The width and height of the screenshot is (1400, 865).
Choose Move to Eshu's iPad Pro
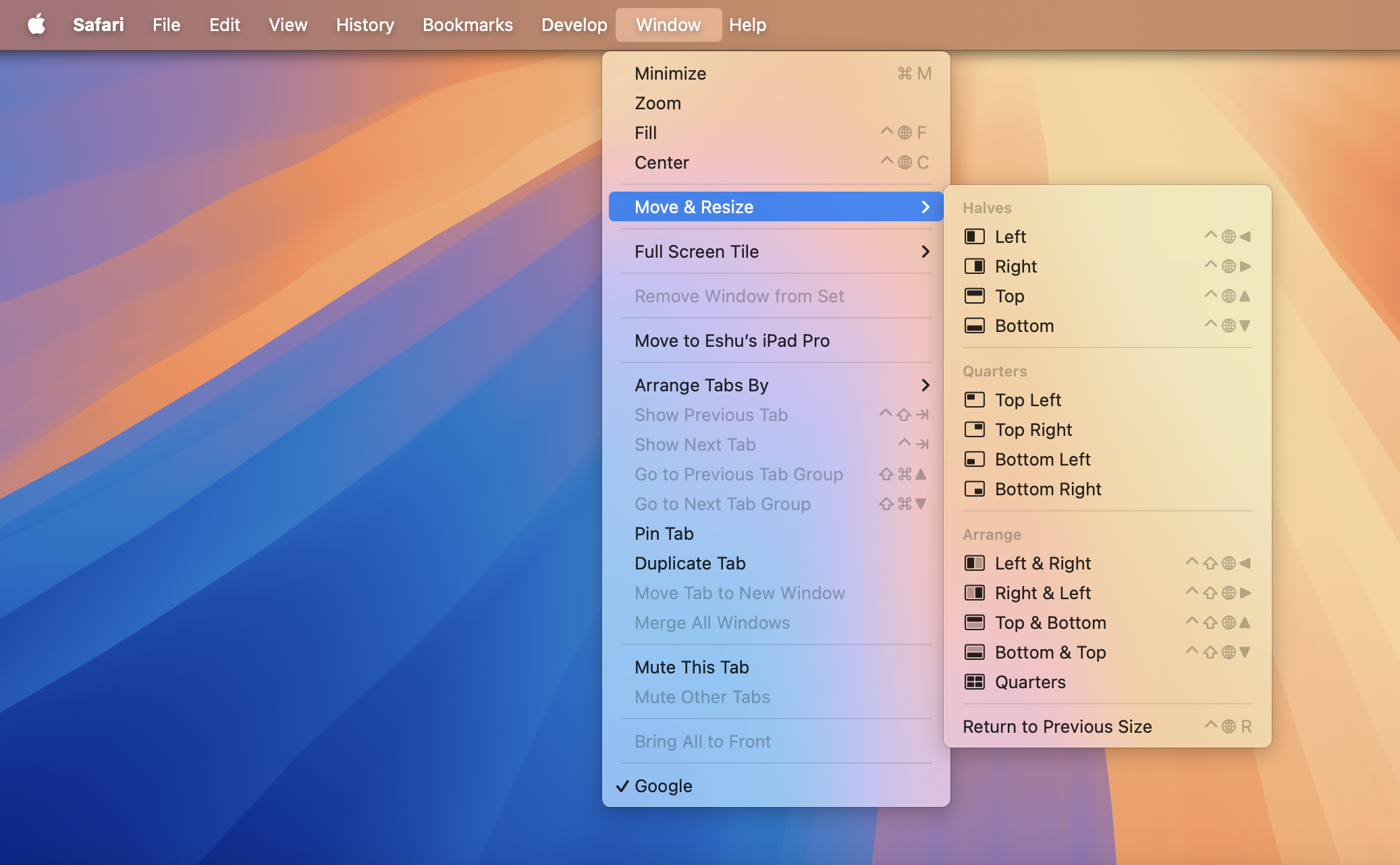pyautogui.click(x=776, y=341)
